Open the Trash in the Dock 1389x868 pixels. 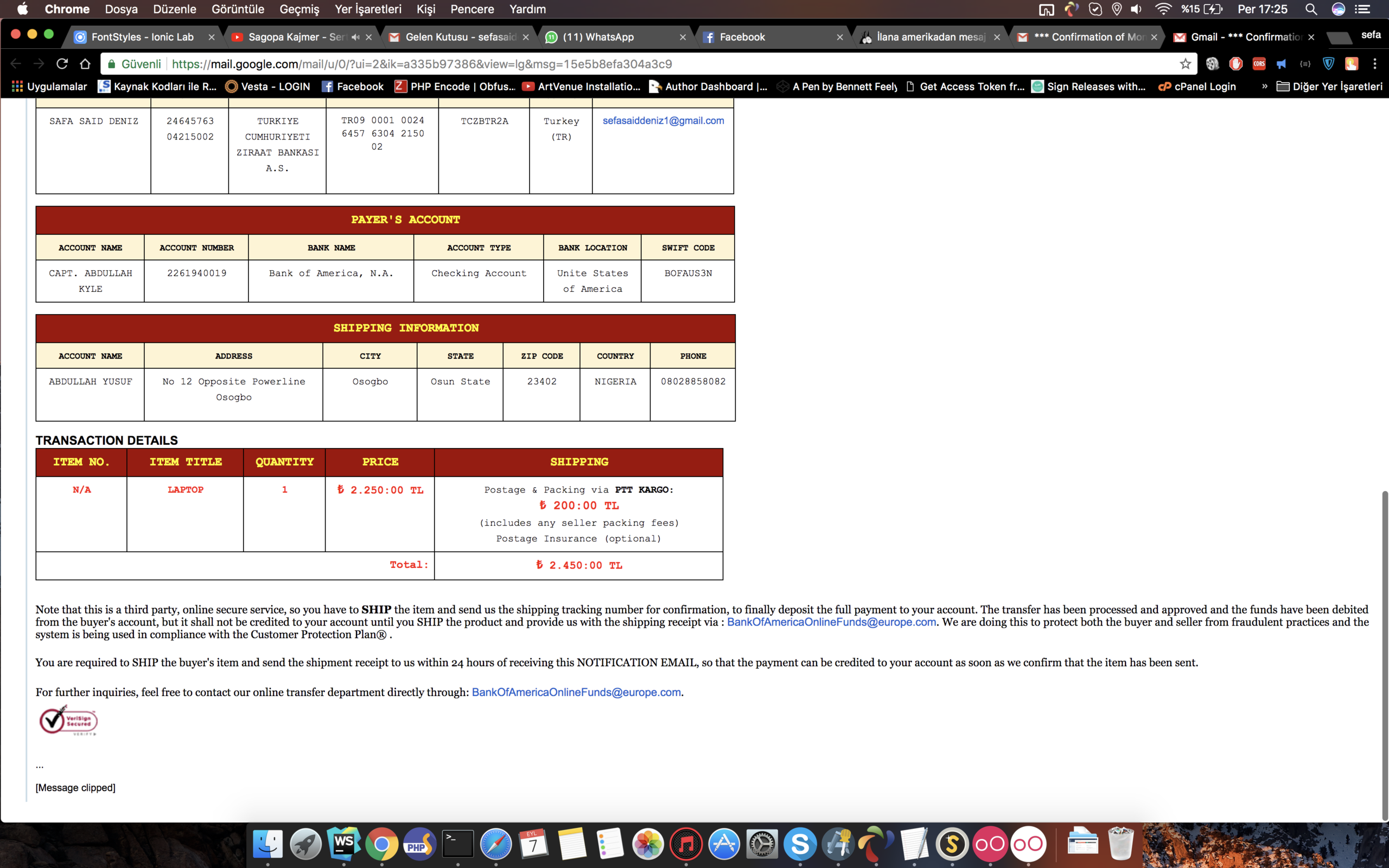(x=1120, y=844)
